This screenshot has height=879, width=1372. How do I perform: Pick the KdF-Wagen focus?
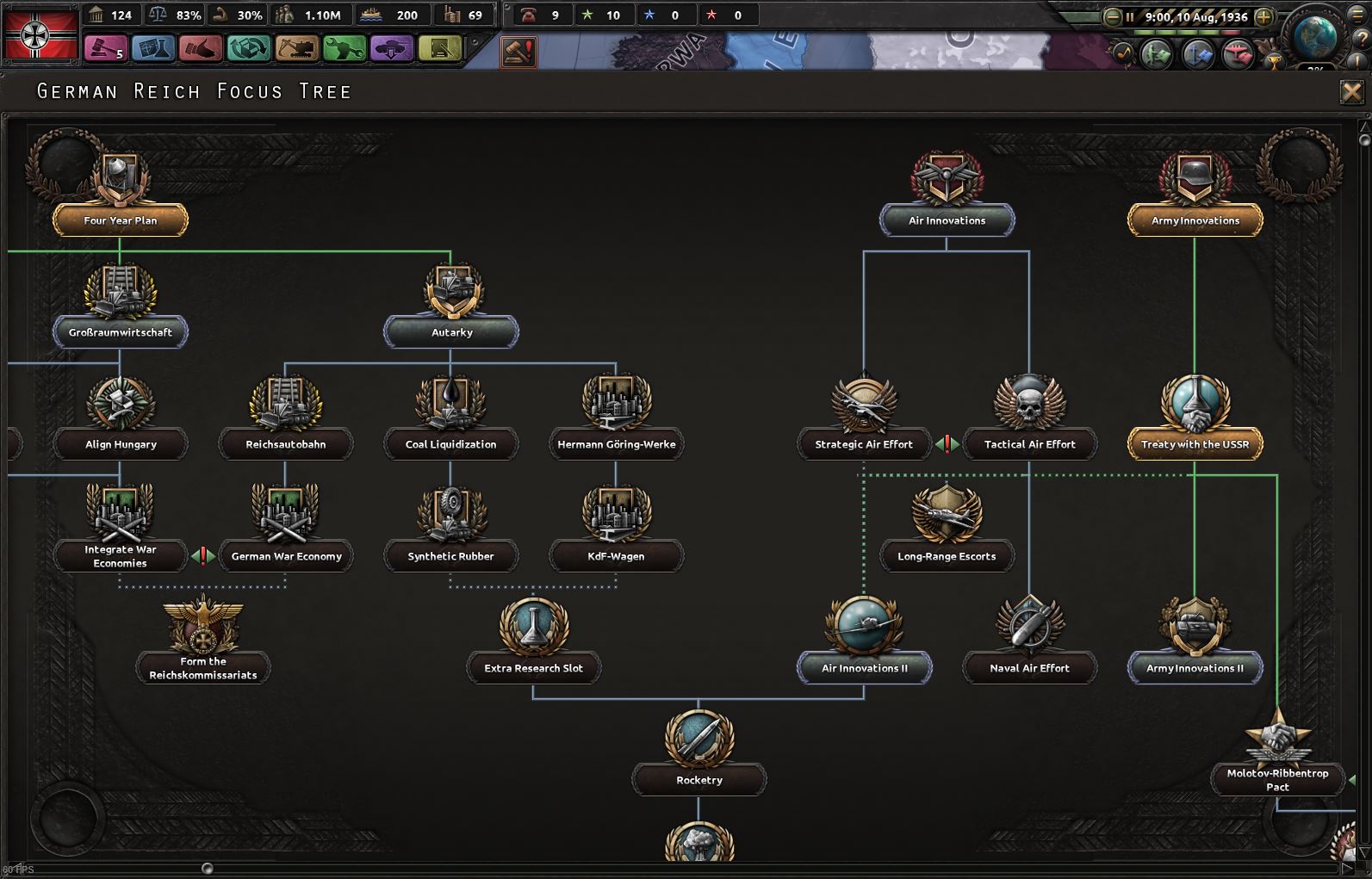click(616, 556)
